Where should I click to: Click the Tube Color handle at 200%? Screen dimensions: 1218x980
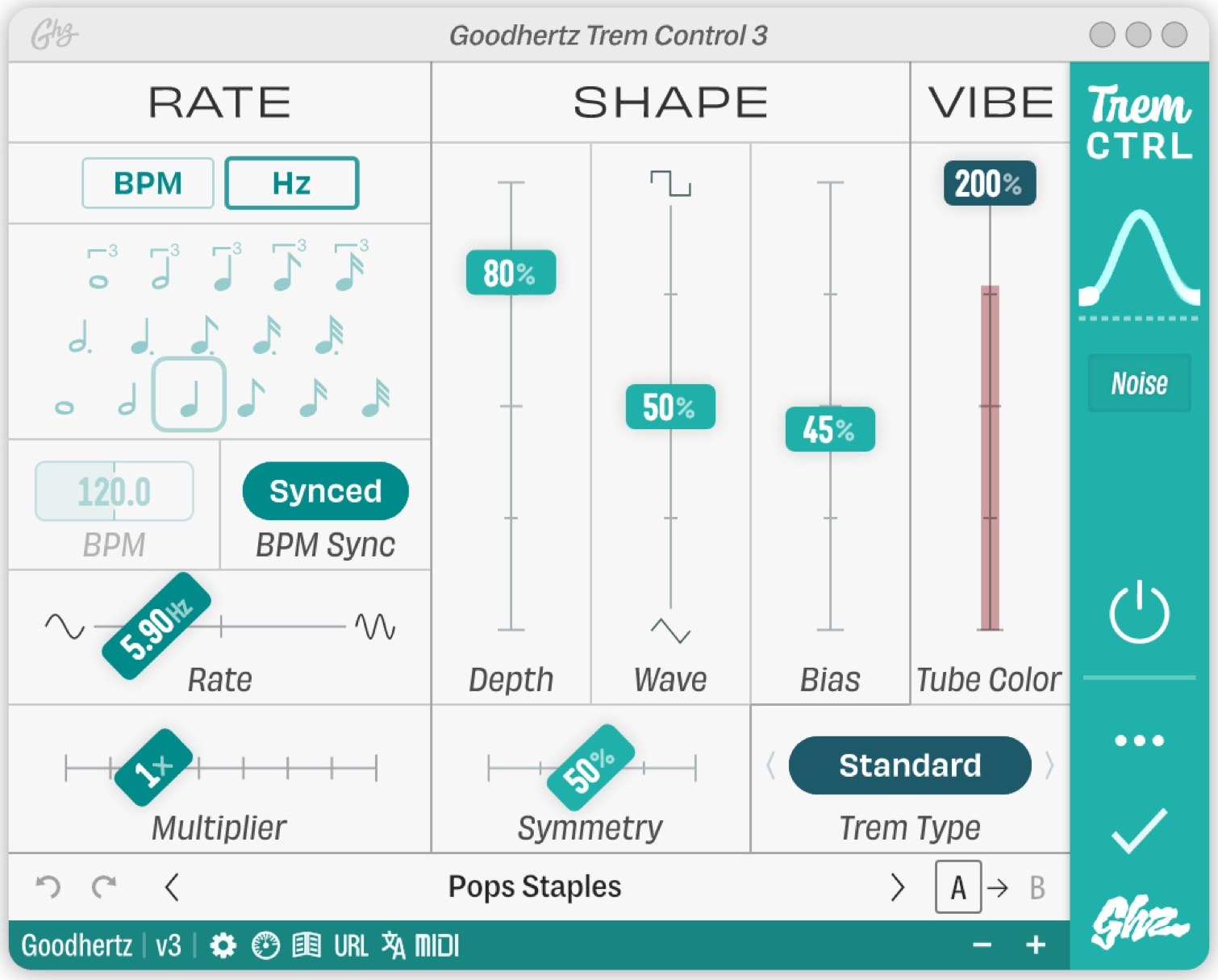[990, 183]
